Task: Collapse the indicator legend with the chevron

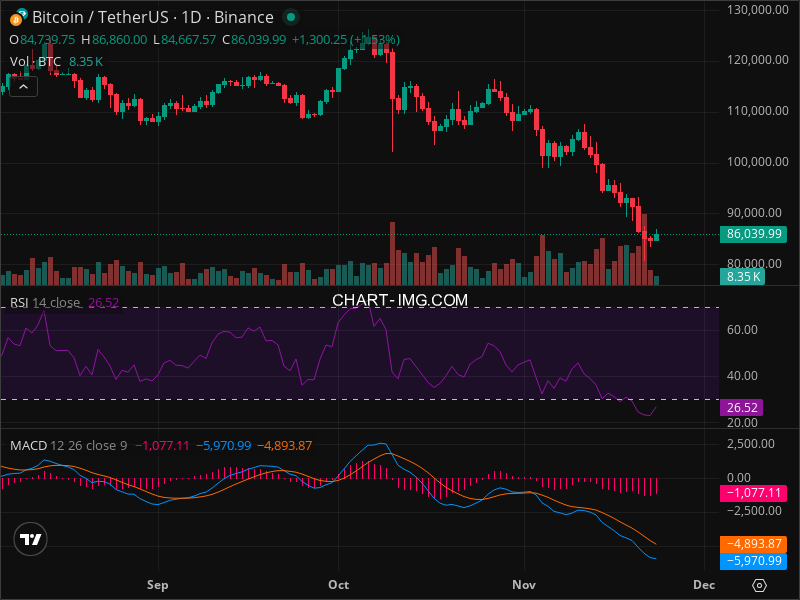Action: tap(24, 86)
